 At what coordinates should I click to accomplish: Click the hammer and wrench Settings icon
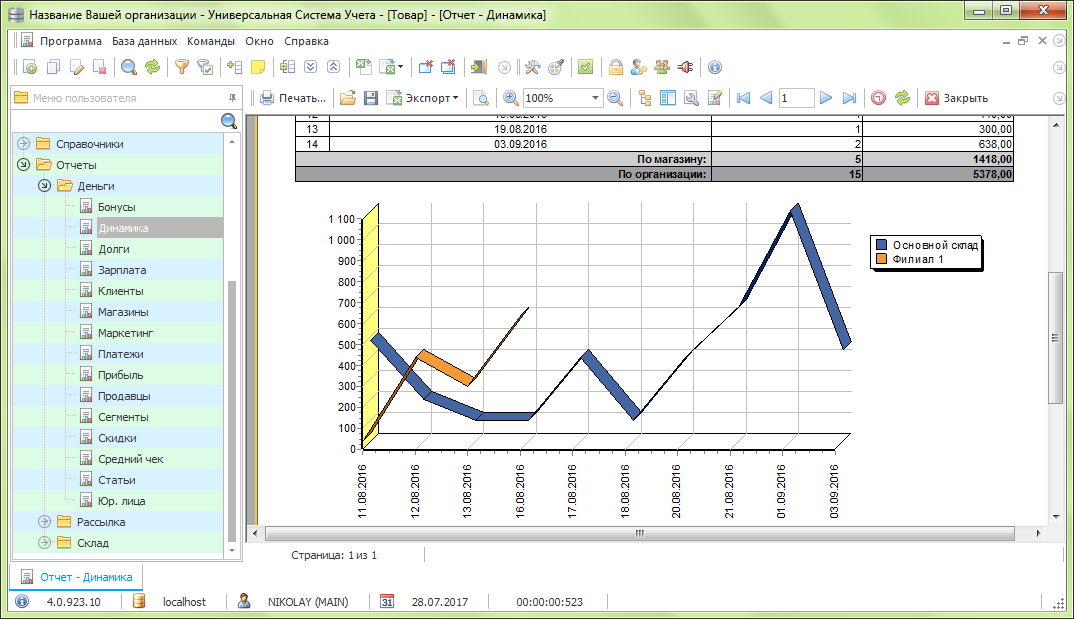533,67
